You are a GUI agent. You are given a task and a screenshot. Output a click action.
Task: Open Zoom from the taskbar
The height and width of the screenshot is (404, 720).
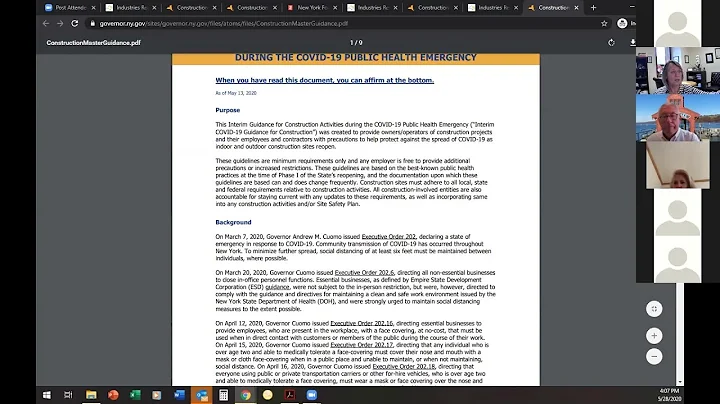(x=312, y=395)
